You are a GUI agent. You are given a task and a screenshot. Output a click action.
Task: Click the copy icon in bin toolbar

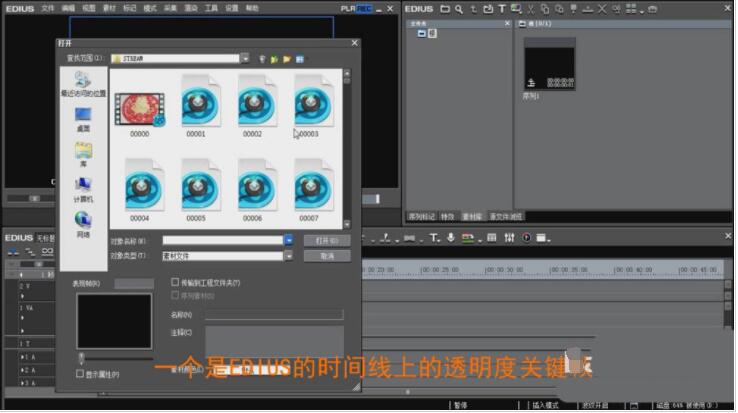[545, 9]
